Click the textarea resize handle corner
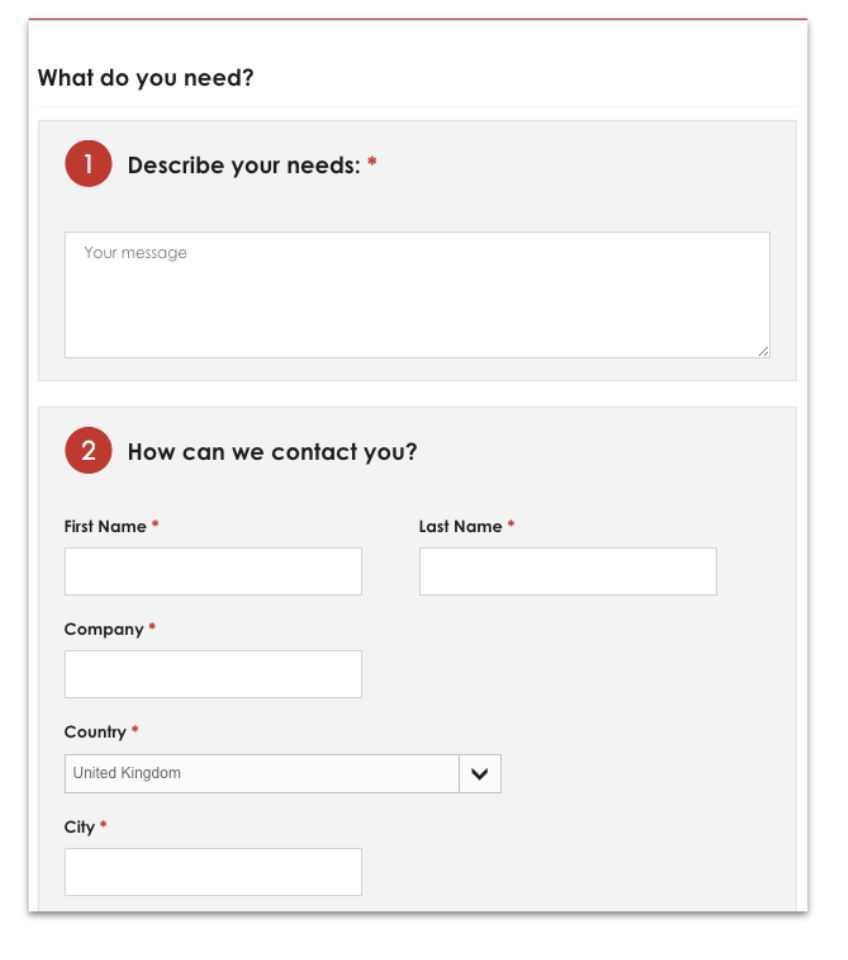 tap(763, 351)
